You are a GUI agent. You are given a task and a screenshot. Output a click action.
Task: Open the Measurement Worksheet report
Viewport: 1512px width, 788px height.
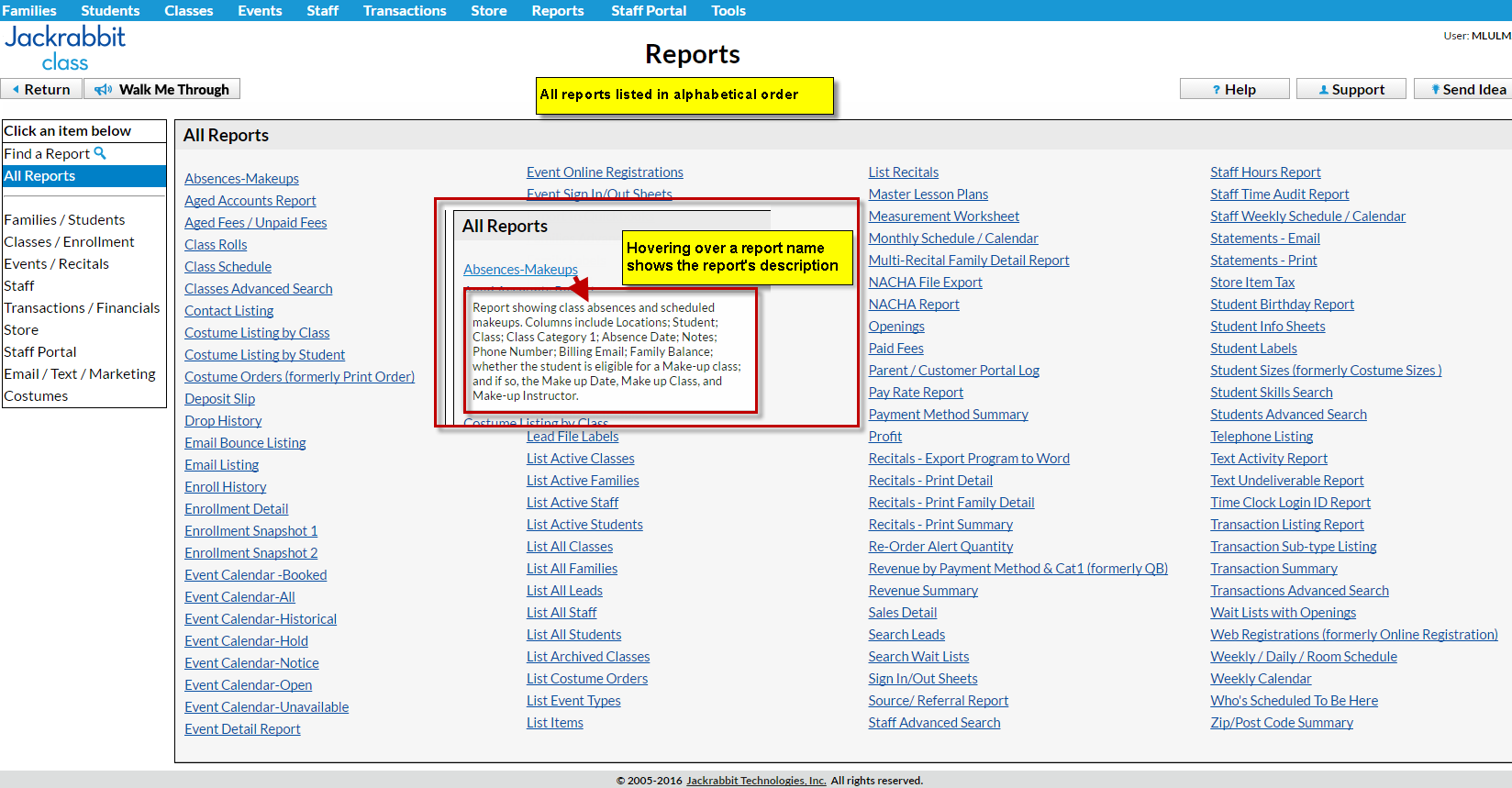pos(944,216)
